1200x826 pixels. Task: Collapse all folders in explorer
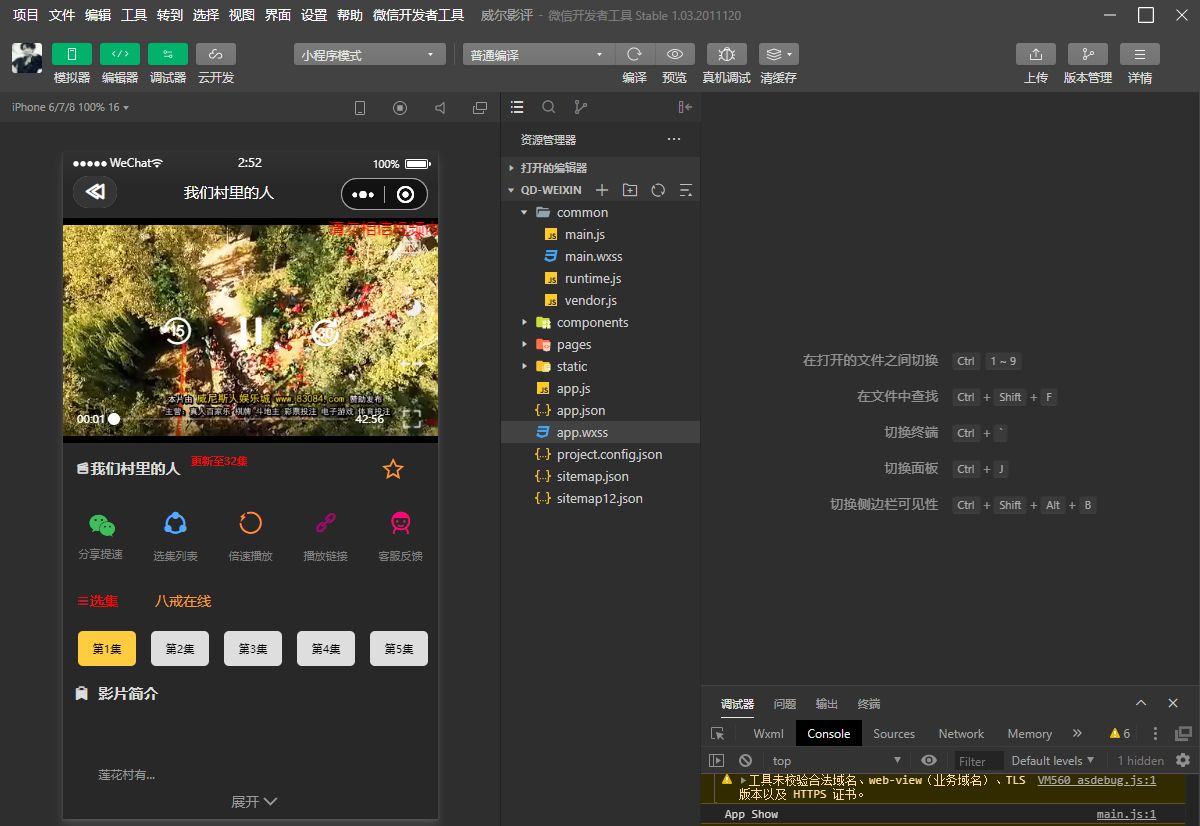[x=686, y=190]
